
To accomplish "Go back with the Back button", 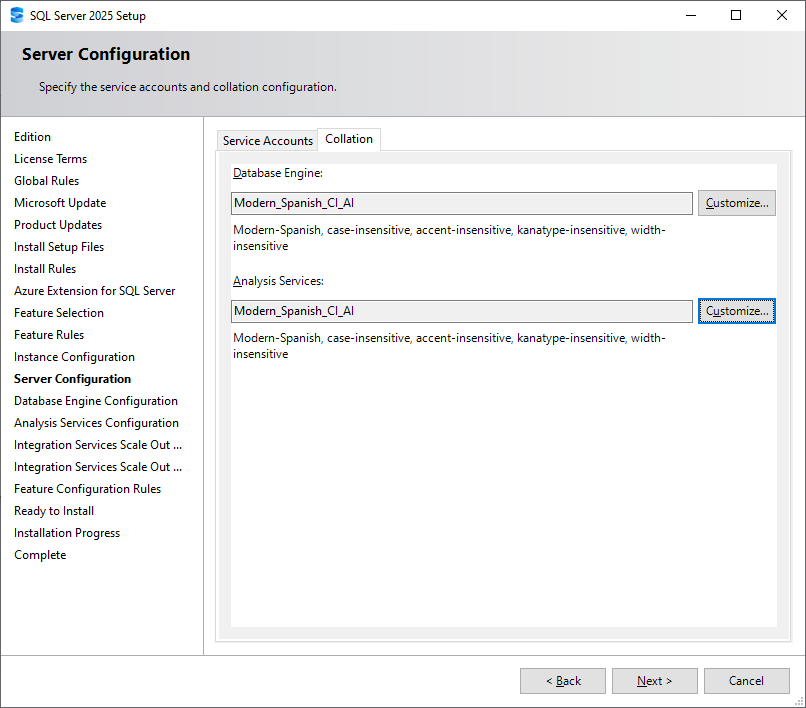I will pyautogui.click(x=563, y=681).
